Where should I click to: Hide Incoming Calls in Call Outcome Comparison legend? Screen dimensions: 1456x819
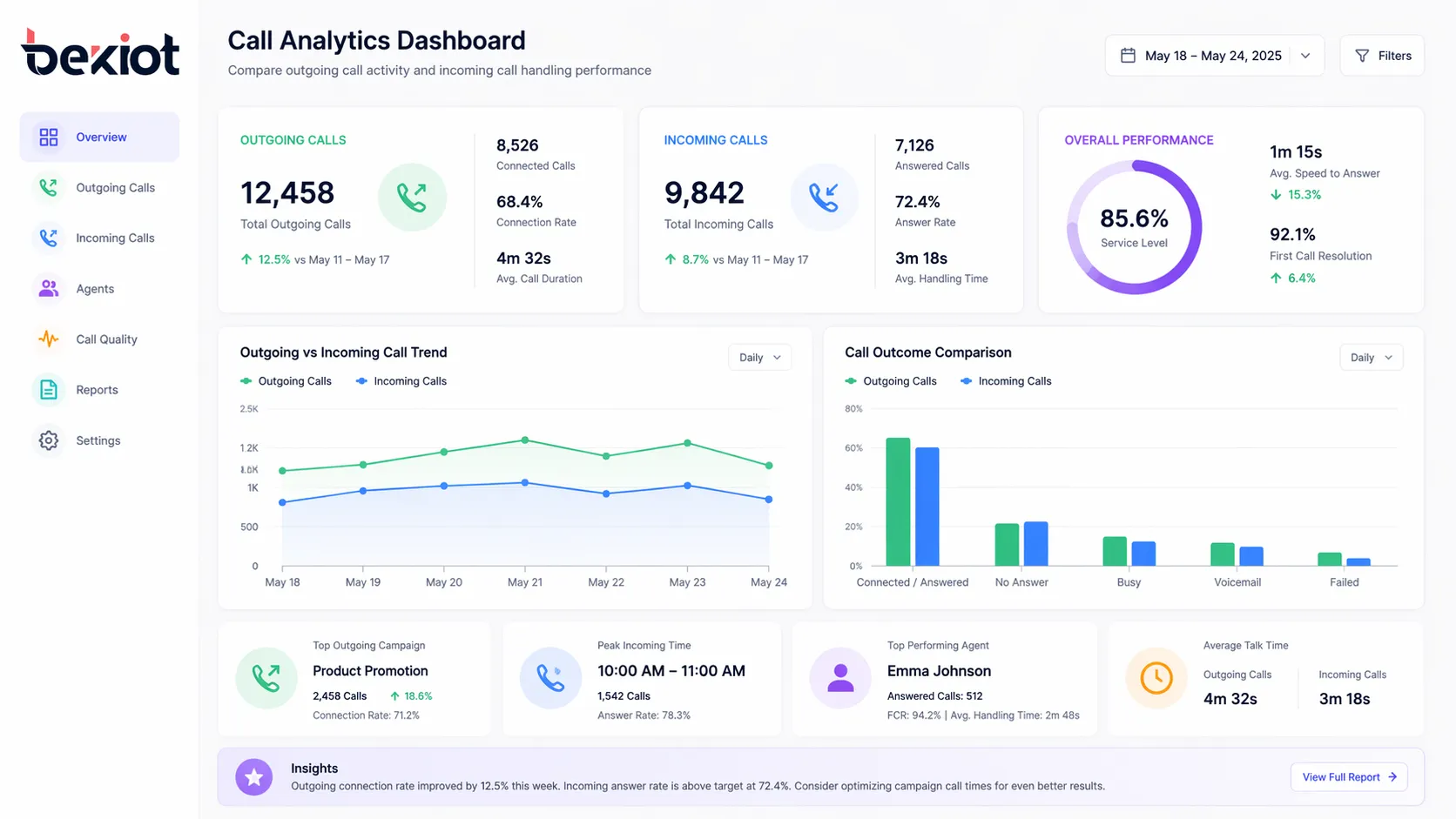[x=1005, y=380]
